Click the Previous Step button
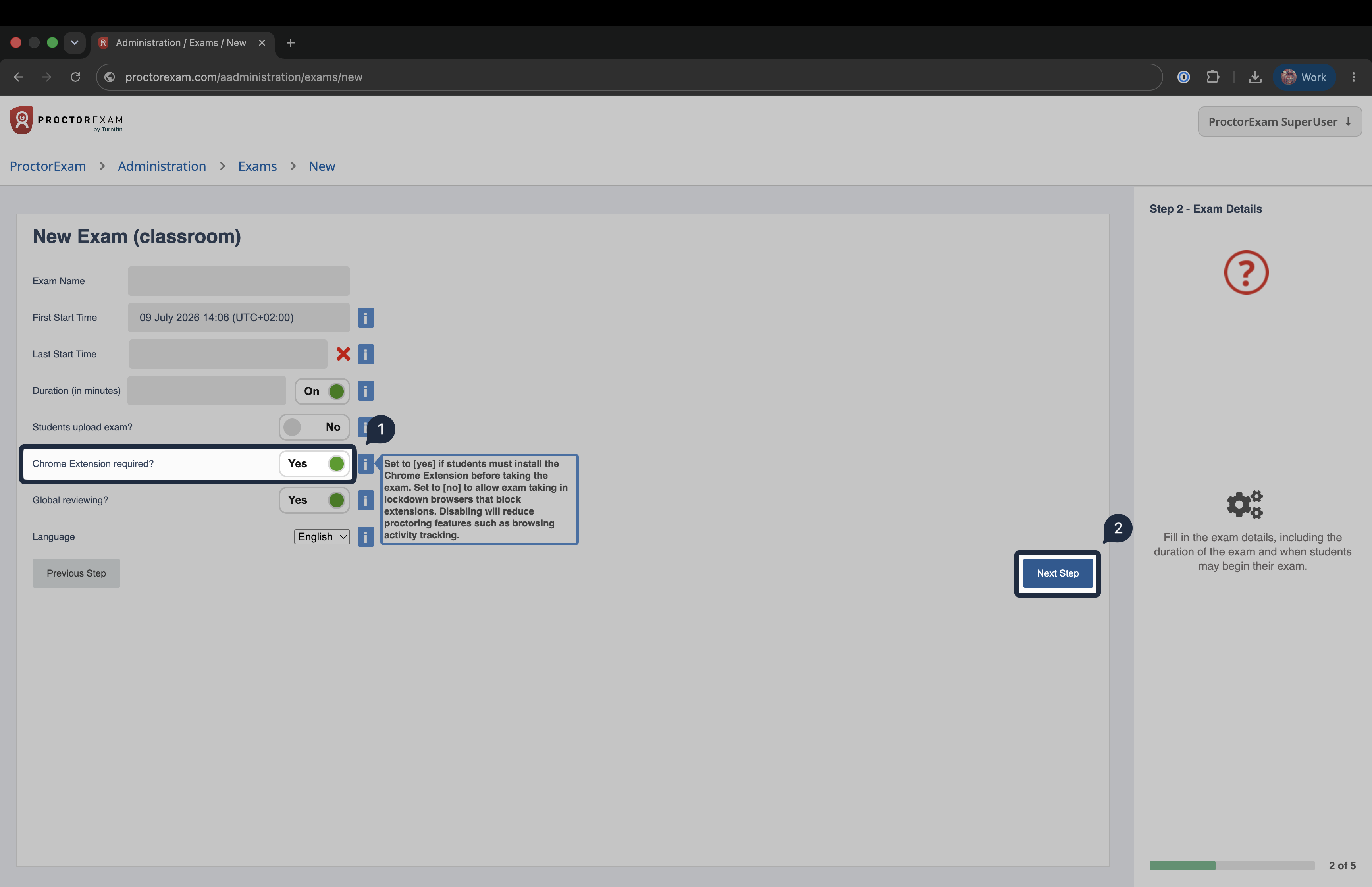Viewport: 1372px width, 887px height. 76,573
